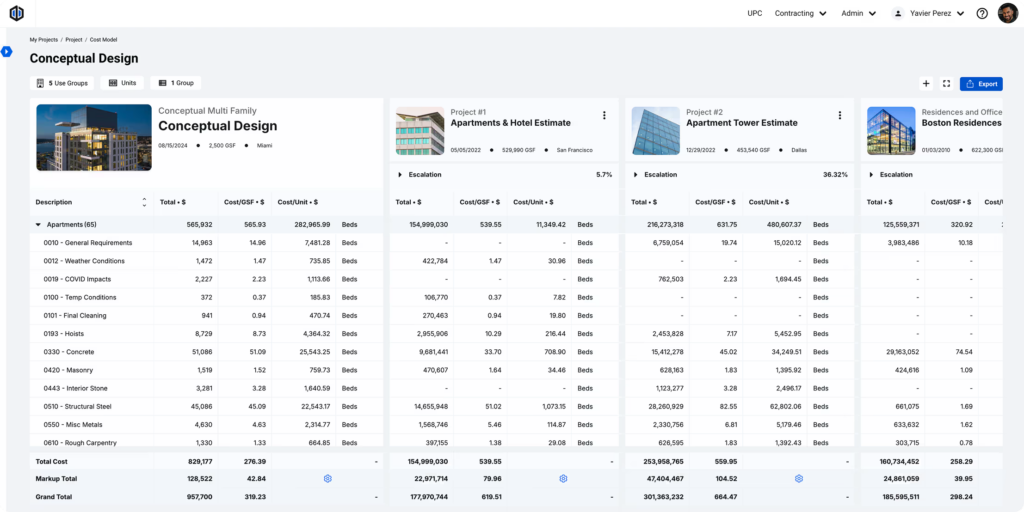Open the kebab menu for Apartments & Hotel Estimate
Viewport: 1024px width, 512px height.
[x=604, y=116]
